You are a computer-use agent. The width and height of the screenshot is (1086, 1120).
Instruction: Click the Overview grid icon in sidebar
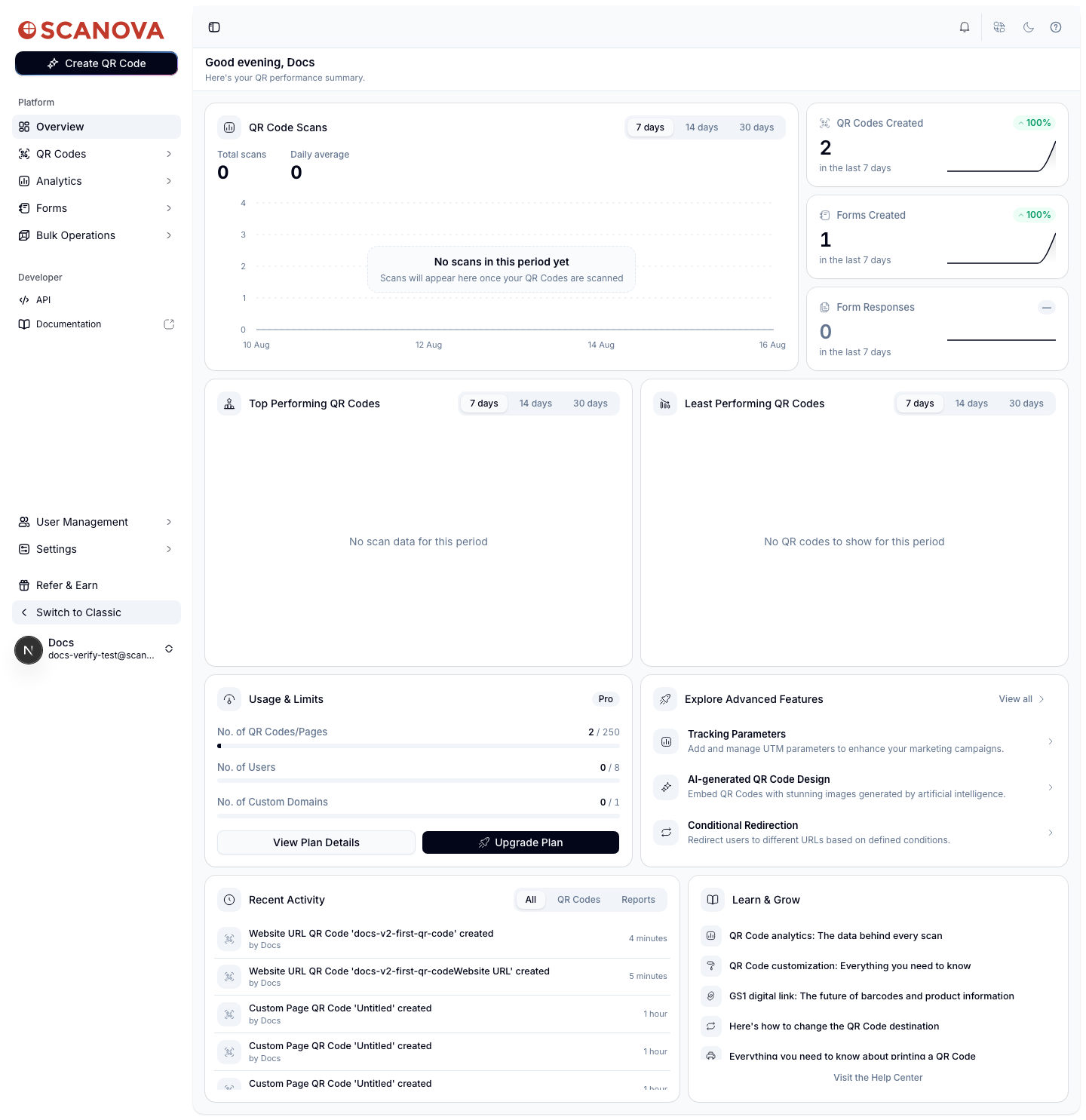[x=24, y=127]
